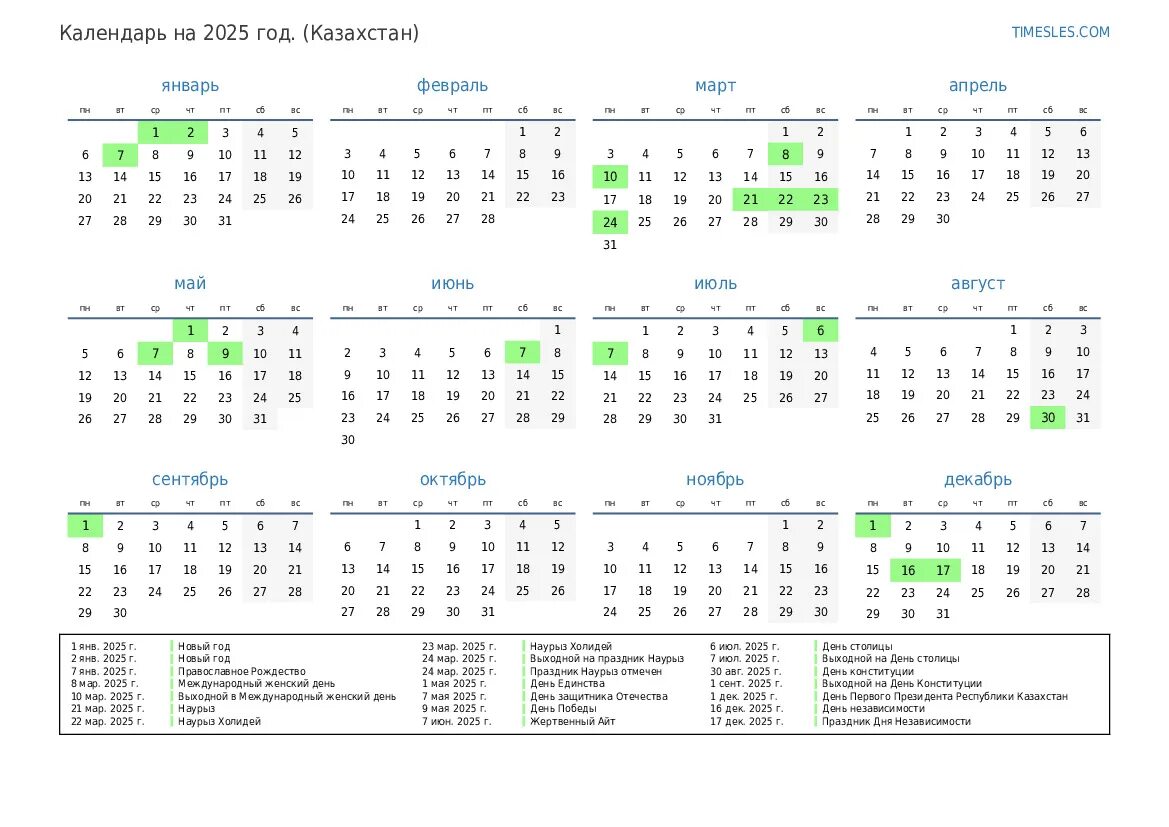This screenshot has width=1169, height=827.
Task: Select highlighted January 7 holiday date
Action: pos(120,155)
